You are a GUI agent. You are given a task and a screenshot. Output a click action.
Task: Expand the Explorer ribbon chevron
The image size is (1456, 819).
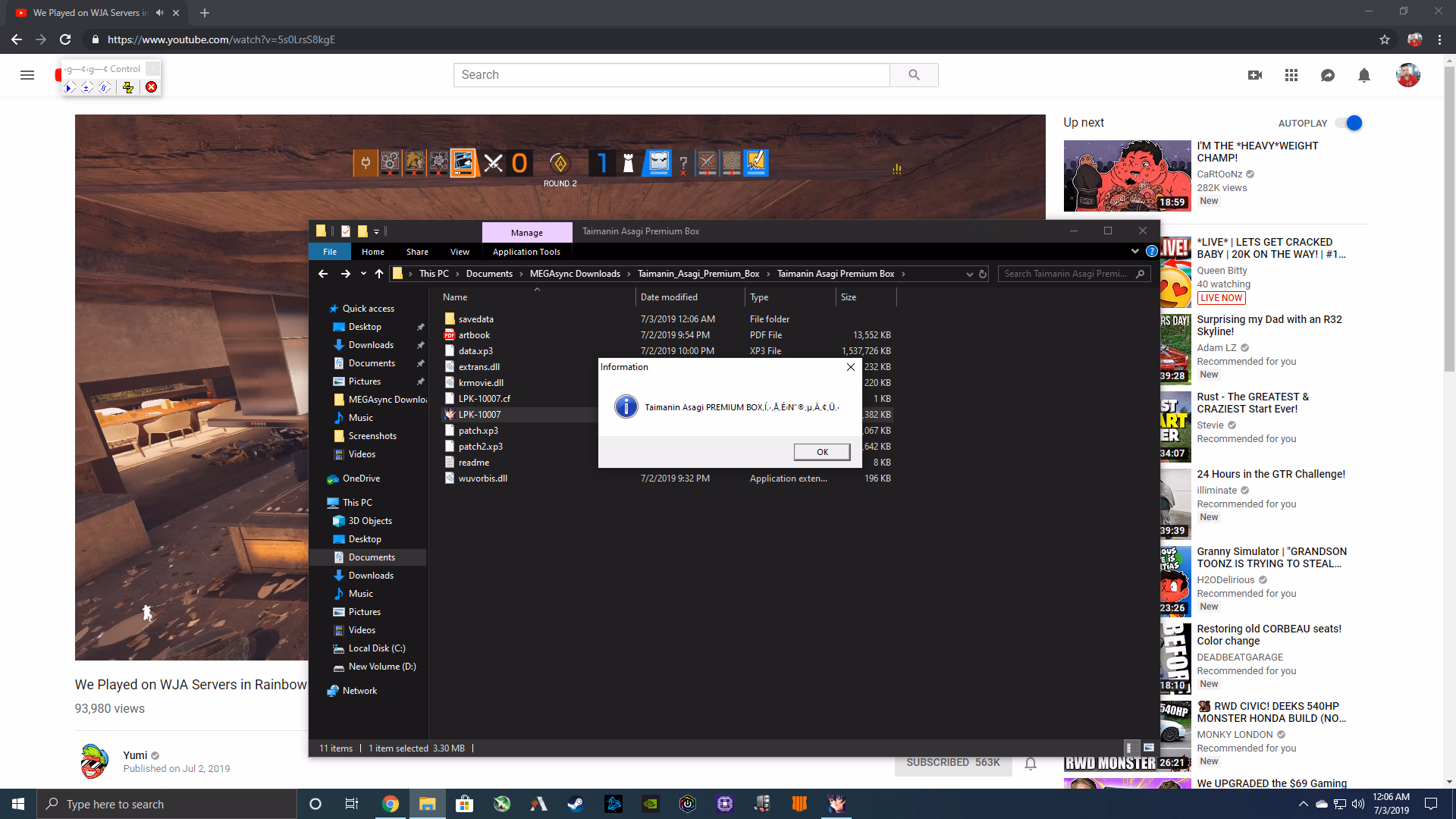coord(1135,251)
